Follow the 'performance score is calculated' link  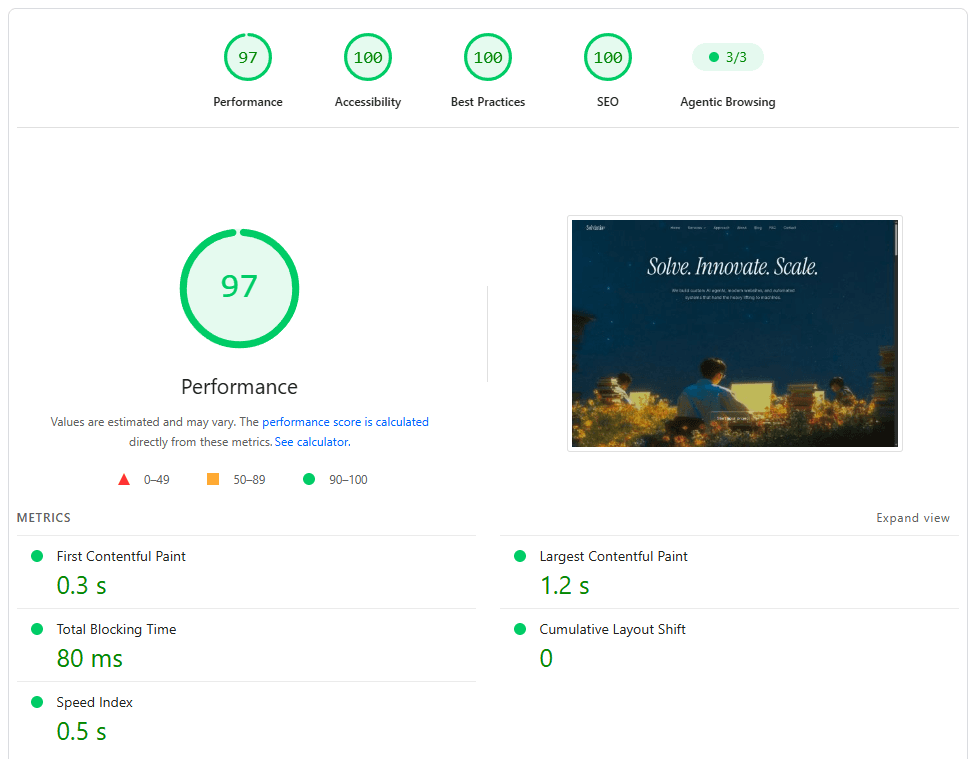(345, 422)
